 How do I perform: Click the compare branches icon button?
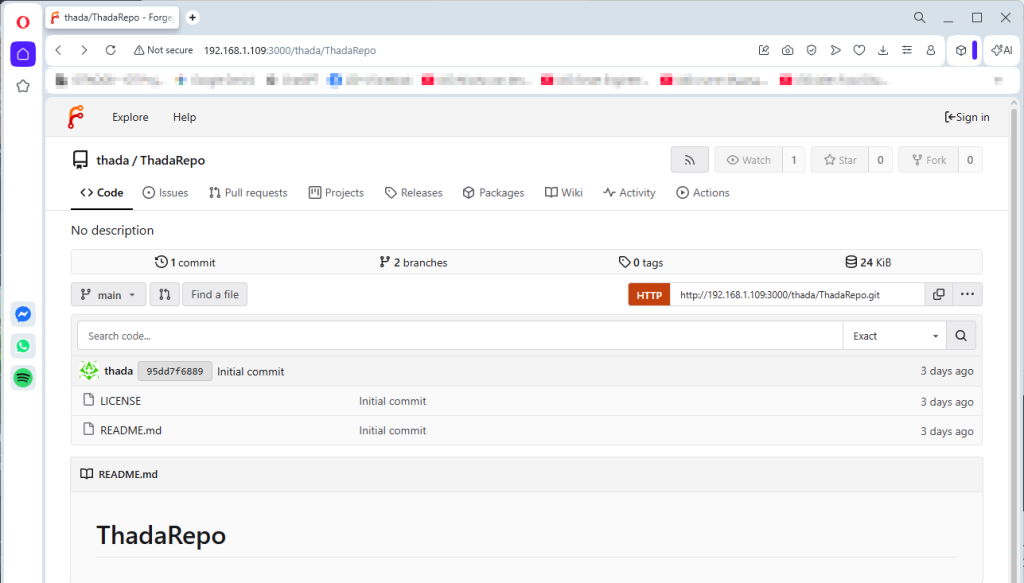click(x=164, y=295)
